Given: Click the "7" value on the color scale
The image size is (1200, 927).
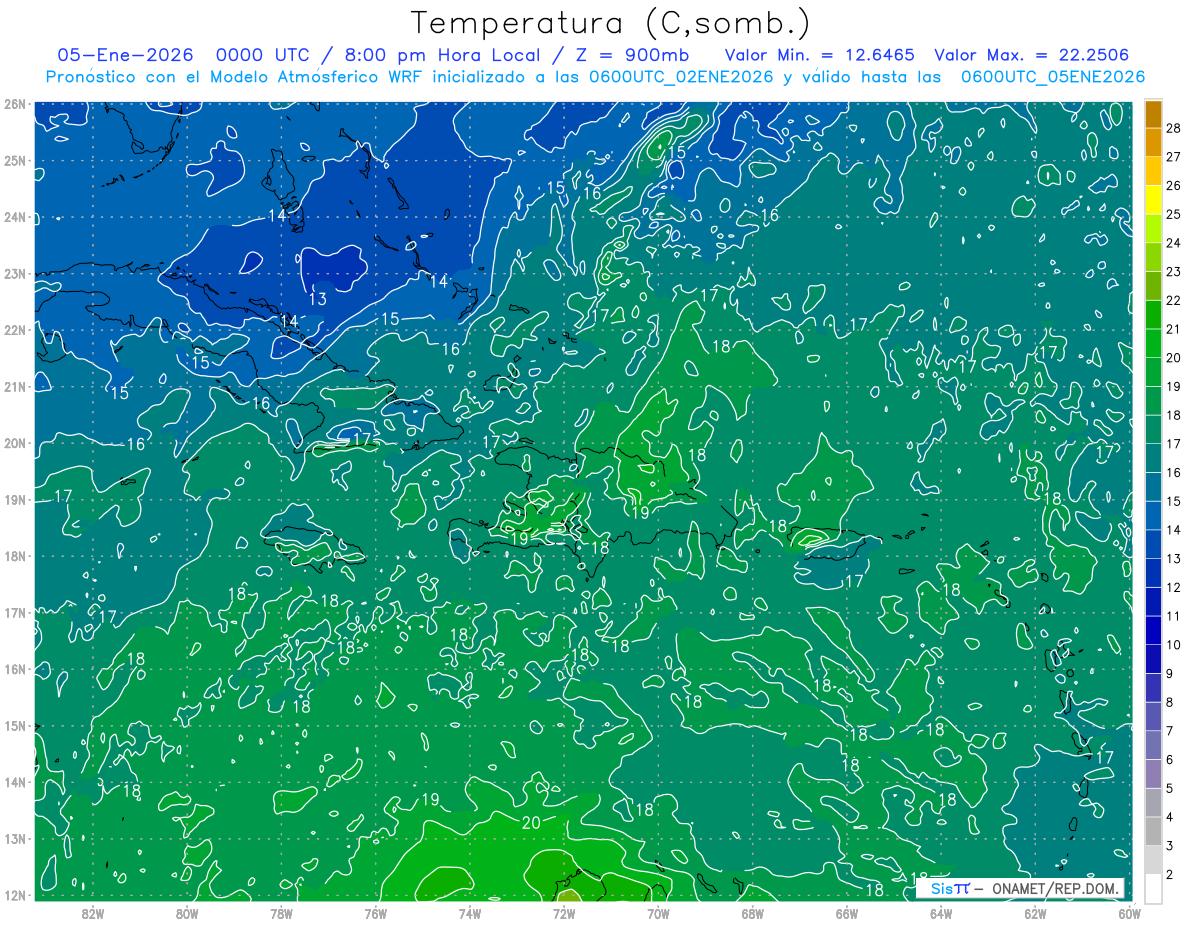Looking at the screenshot, I should [x=1171, y=731].
